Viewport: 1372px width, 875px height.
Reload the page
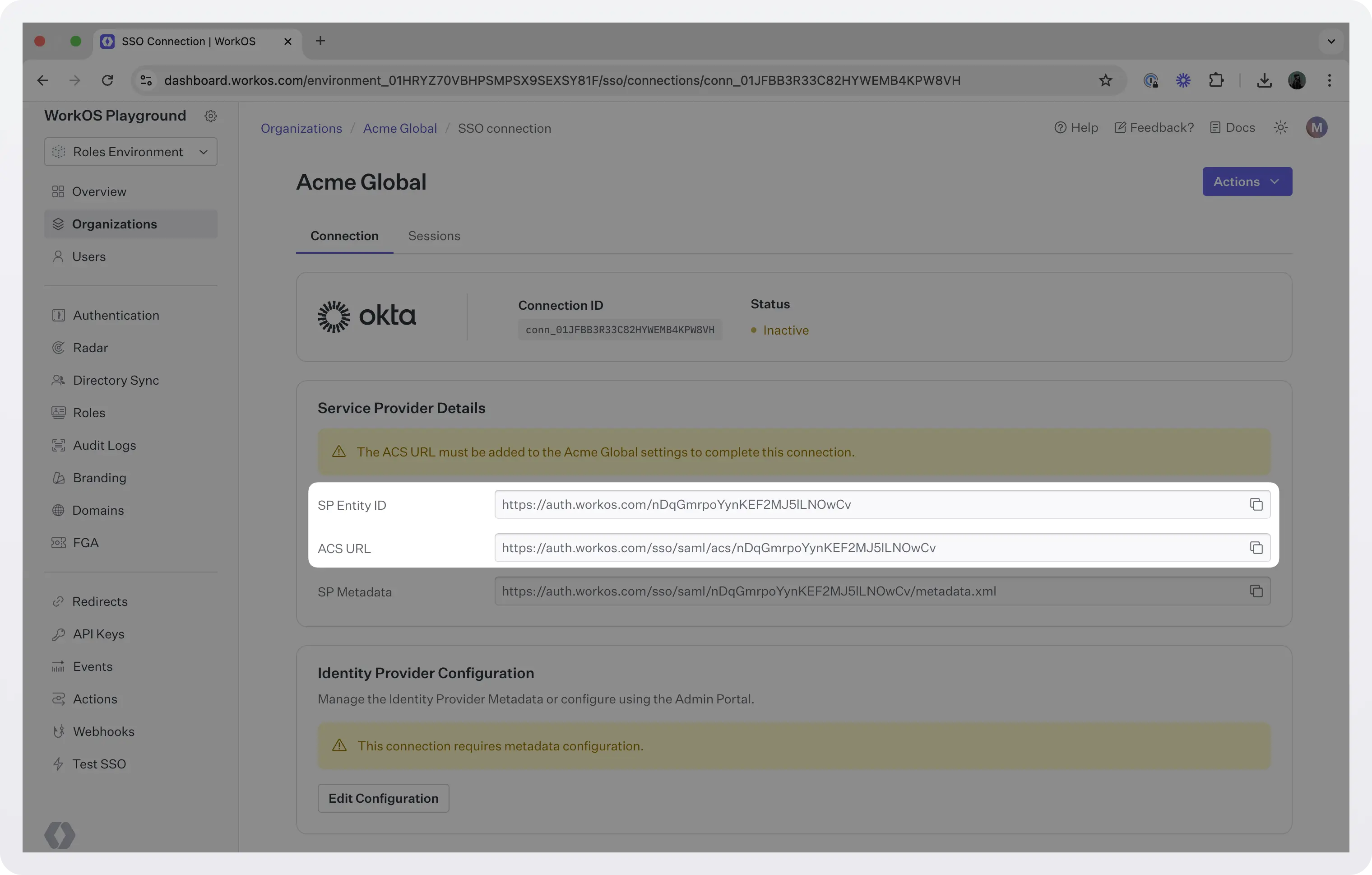[107, 80]
